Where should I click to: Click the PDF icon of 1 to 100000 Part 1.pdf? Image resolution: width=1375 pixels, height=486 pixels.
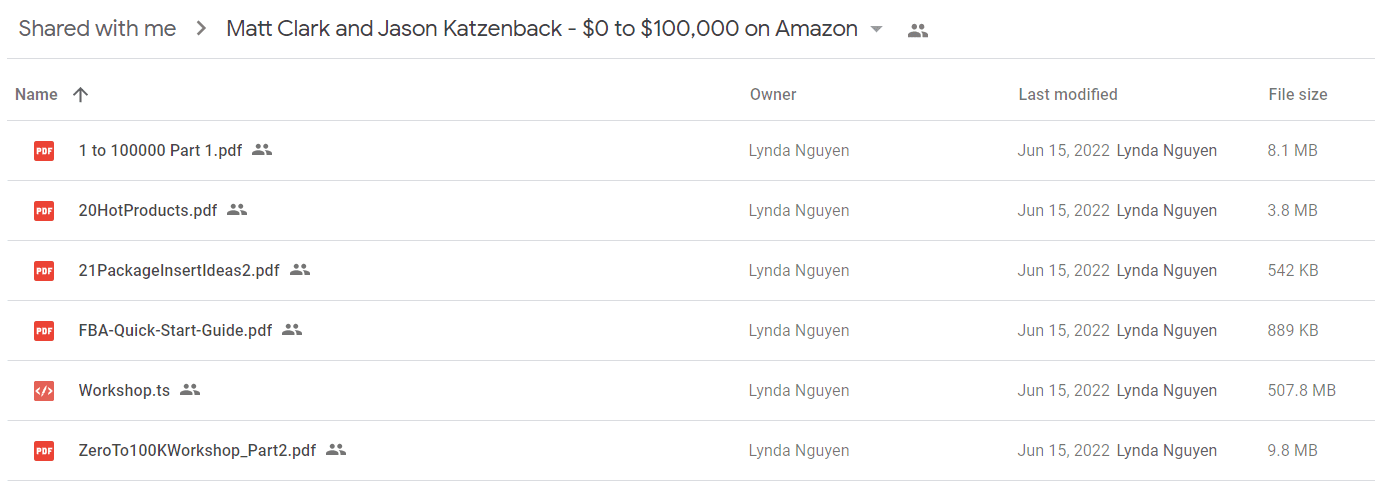click(44, 151)
